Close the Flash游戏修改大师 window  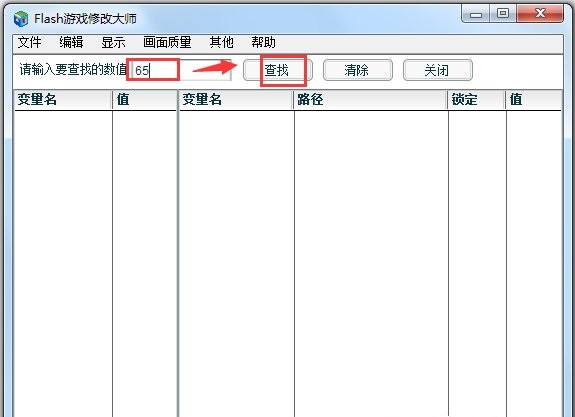(x=540, y=14)
